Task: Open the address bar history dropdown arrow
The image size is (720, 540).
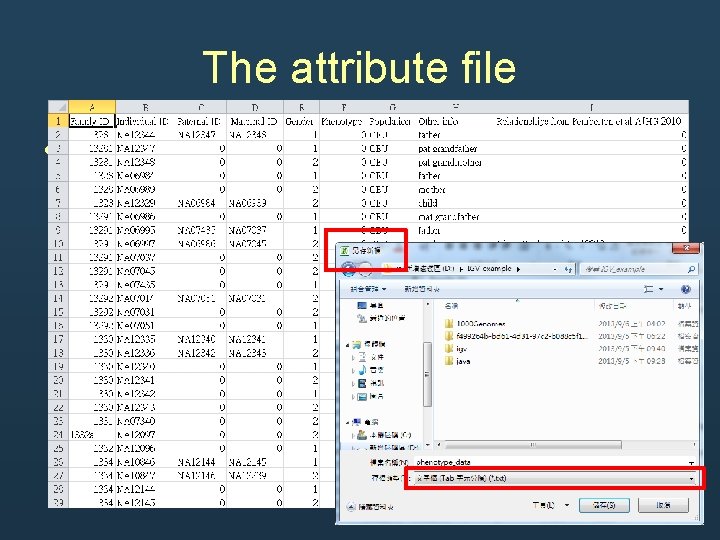Action: [x=555, y=269]
